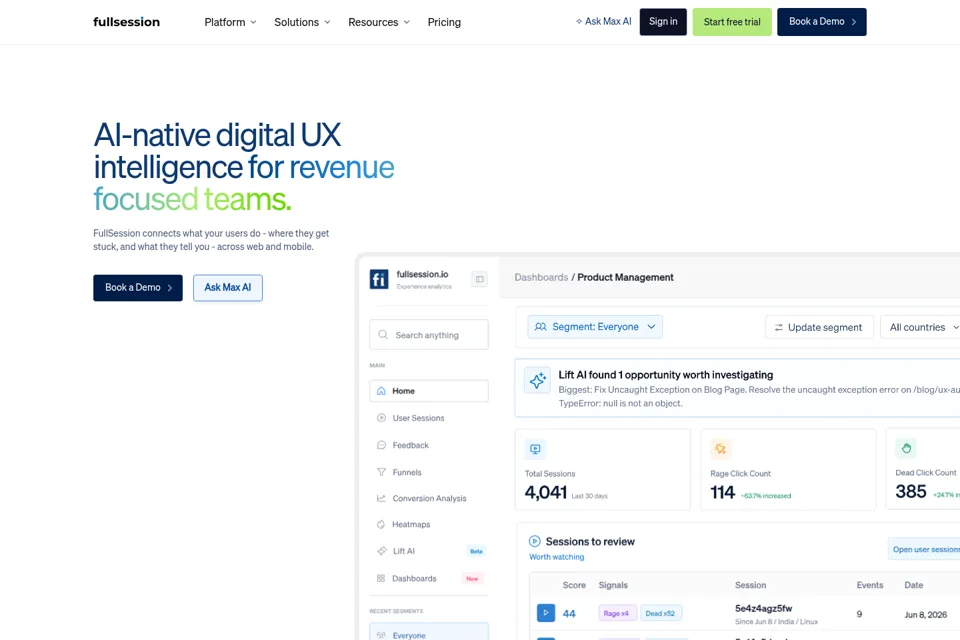Click the hero Book a Demo button

point(138,288)
